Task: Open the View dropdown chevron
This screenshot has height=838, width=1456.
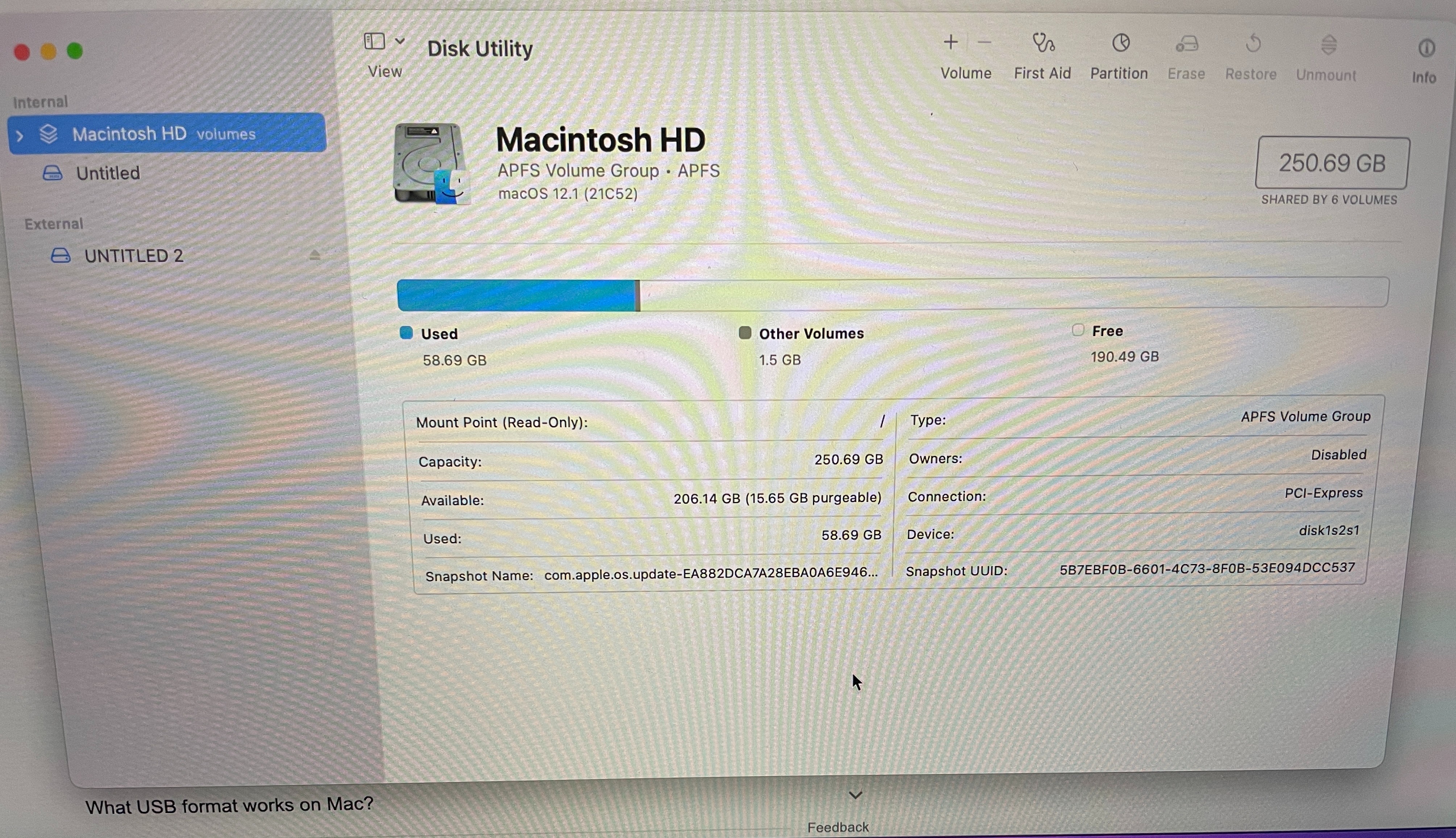Action: [x=400, y=41]
